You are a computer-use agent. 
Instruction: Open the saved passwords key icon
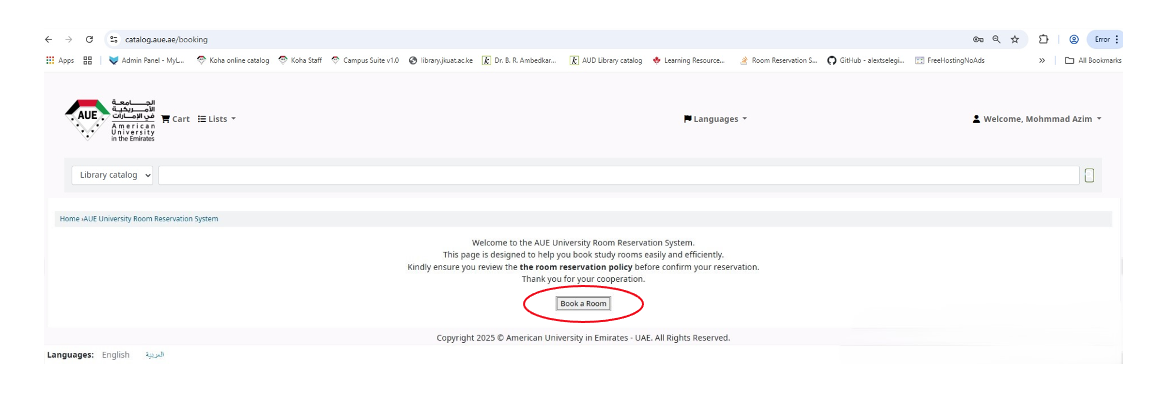pyautogui.click(x=977, y=40)
